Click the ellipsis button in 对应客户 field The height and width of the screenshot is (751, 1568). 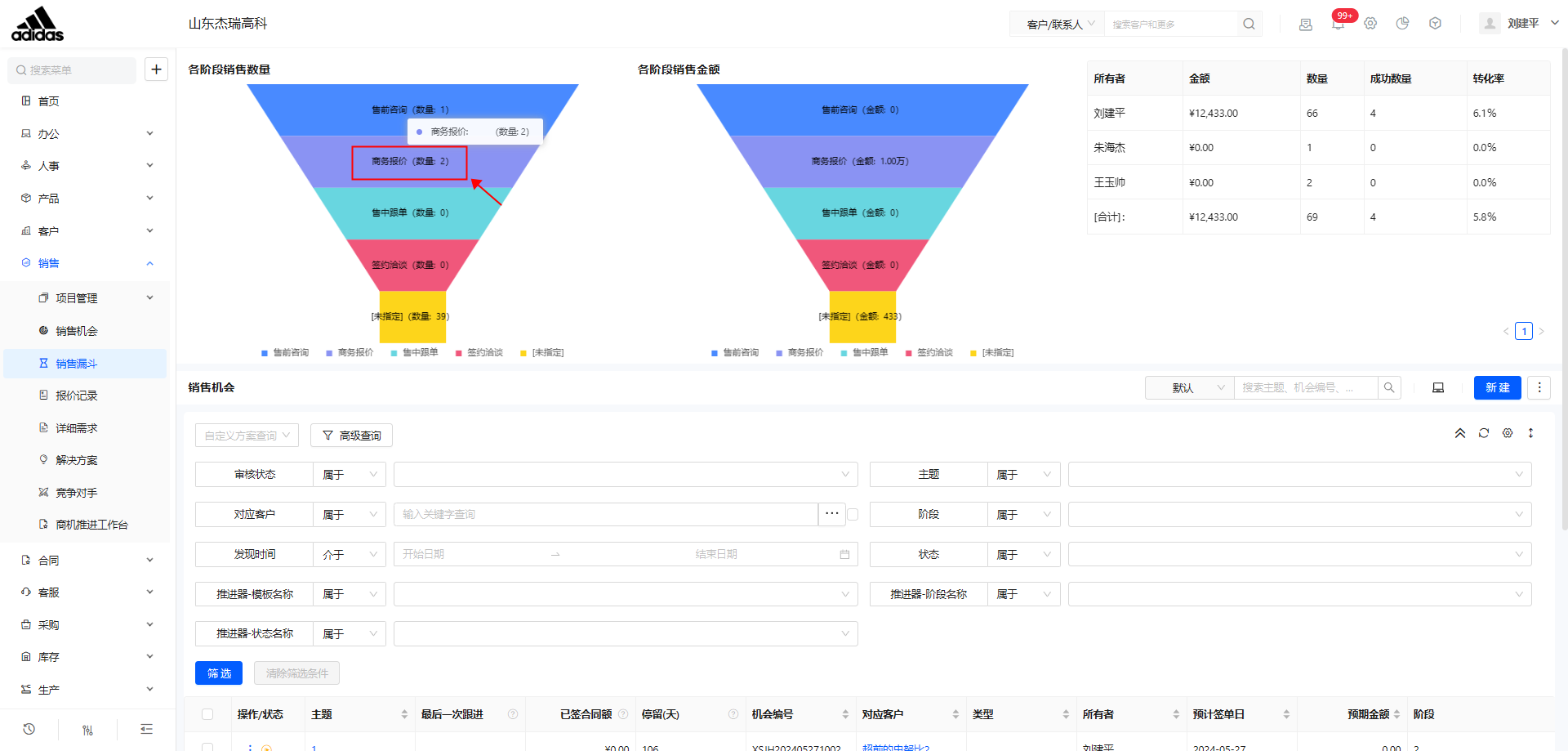[831, 514]
